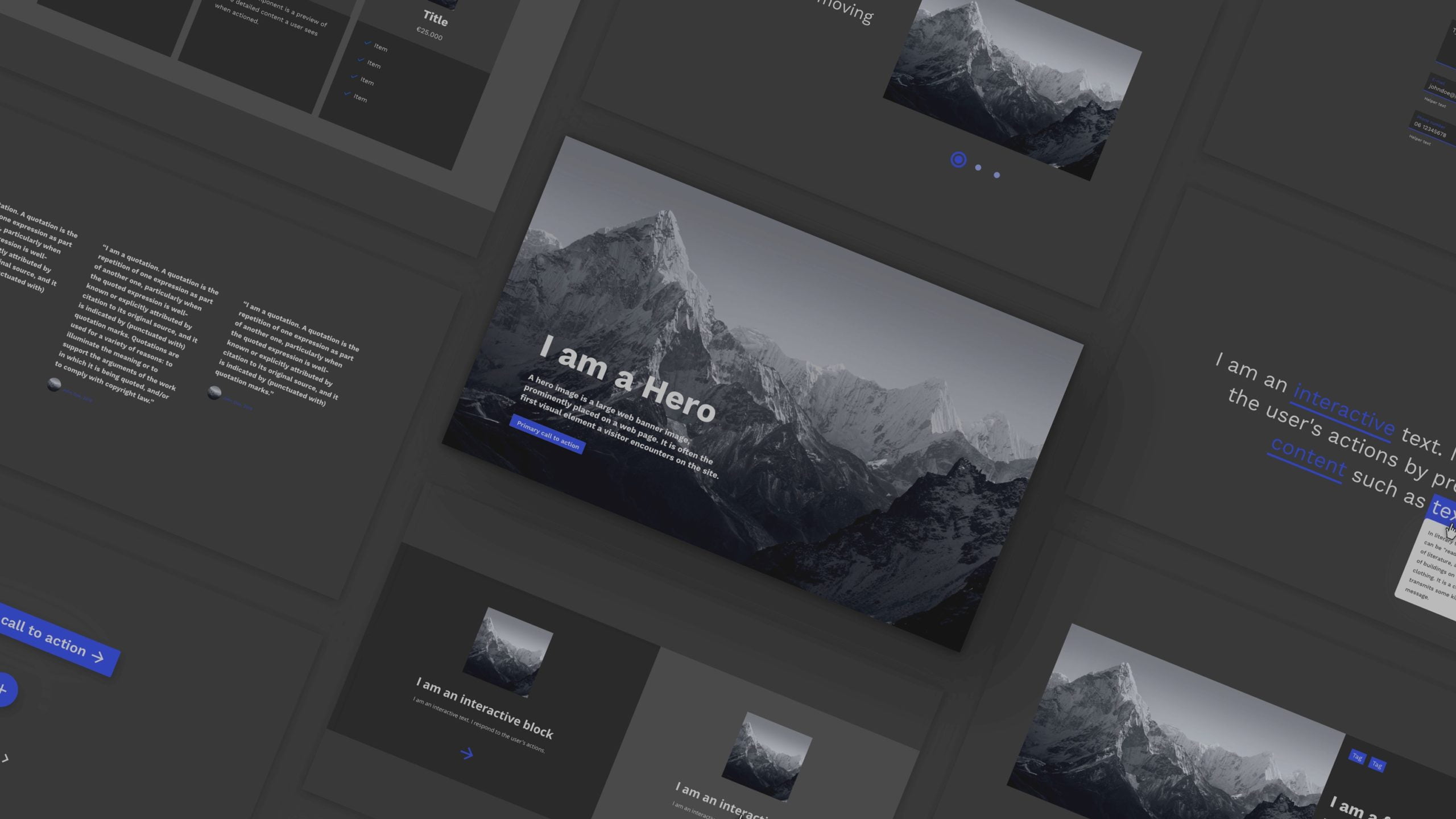Open the underlined 'interactive' link
The height and width of the screenshot is (819, 1456).
1343,412
